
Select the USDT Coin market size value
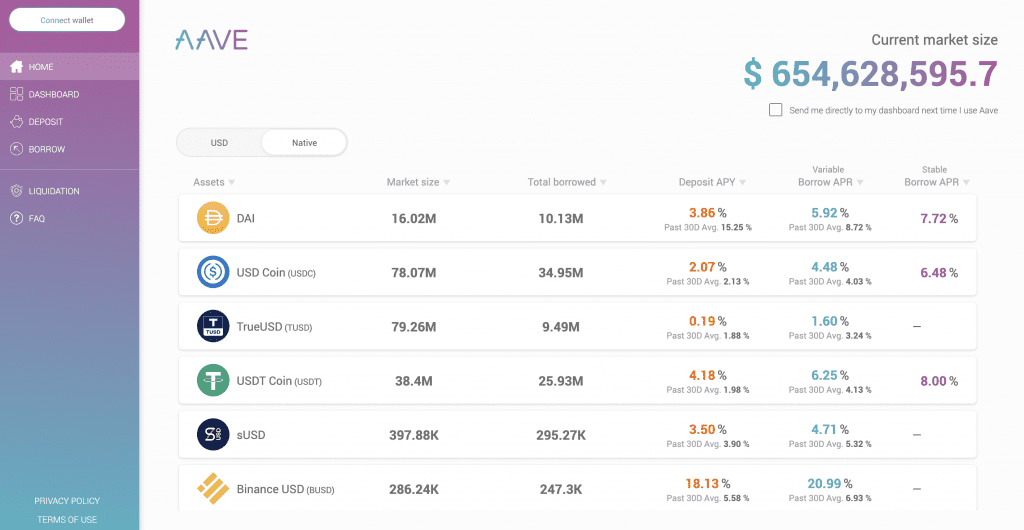(411, 381)
